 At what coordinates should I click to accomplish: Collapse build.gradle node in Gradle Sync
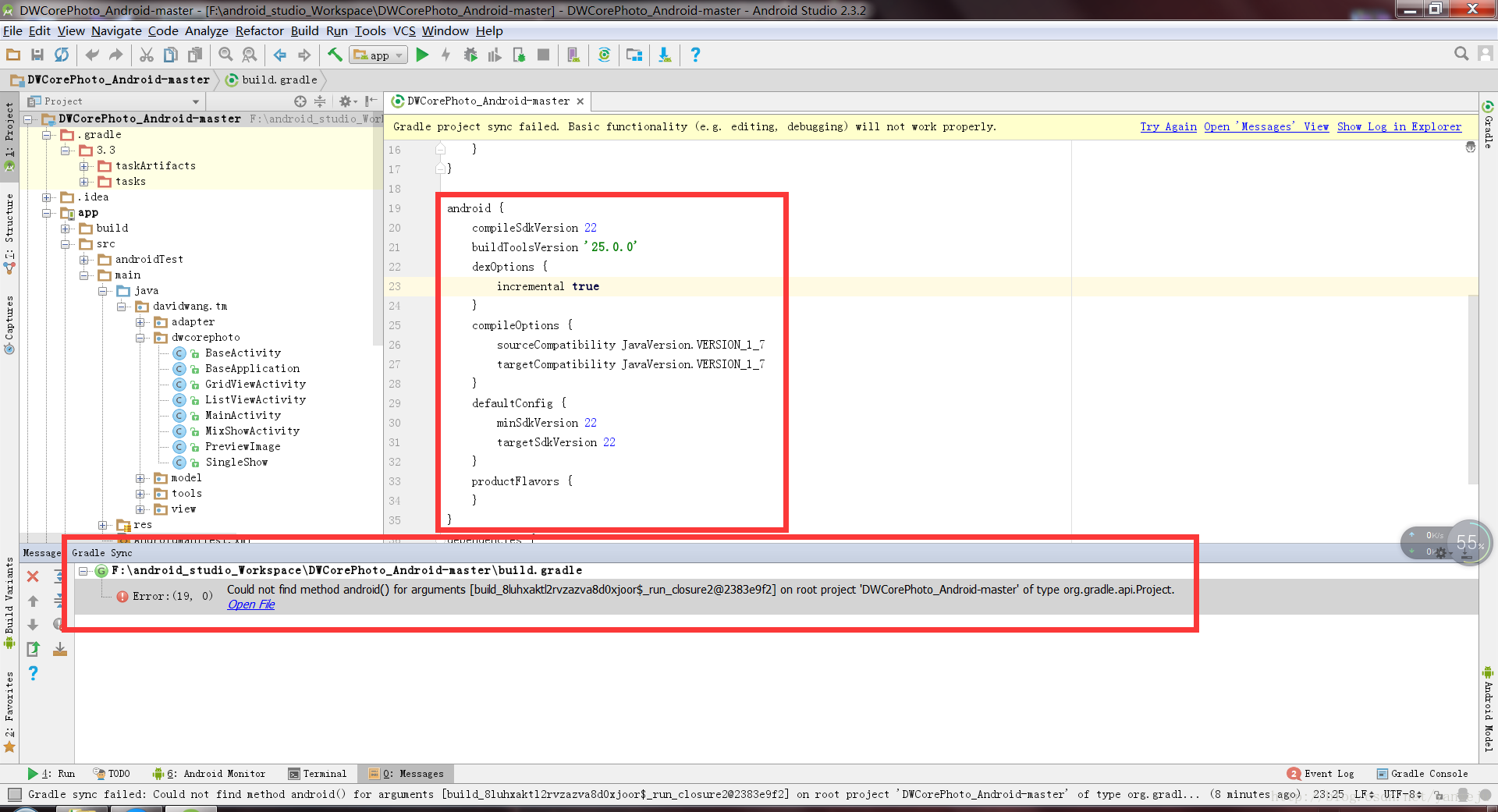83,571
